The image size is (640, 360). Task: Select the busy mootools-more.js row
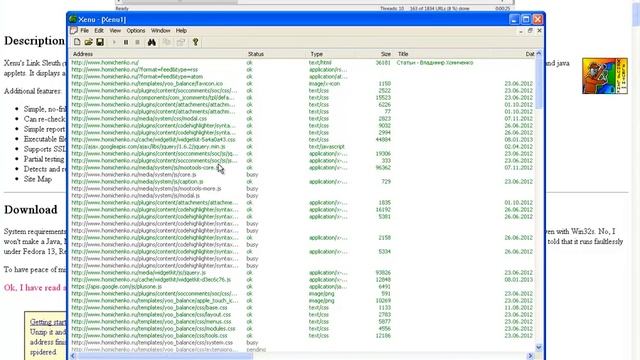302,189
